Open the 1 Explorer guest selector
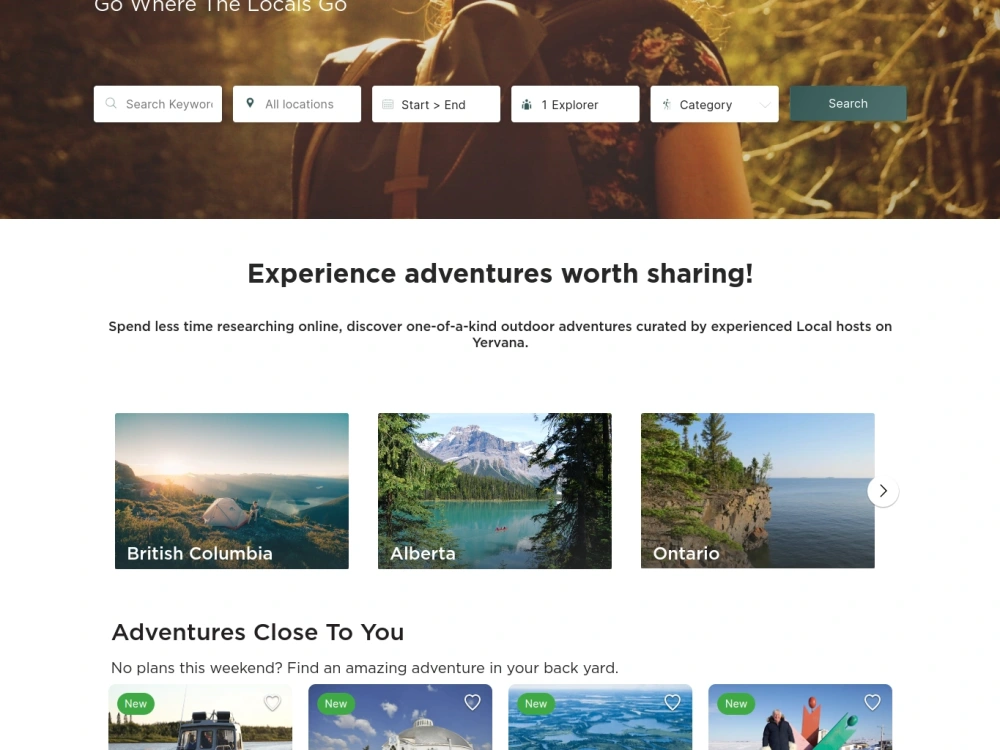 [x=575, y=104]
